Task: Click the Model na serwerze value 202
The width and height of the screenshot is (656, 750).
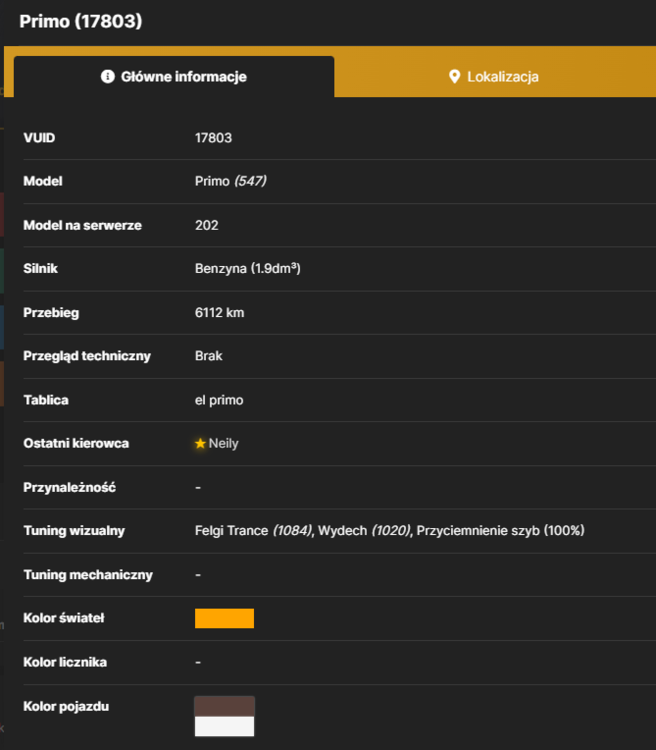Action: [207, 225]
